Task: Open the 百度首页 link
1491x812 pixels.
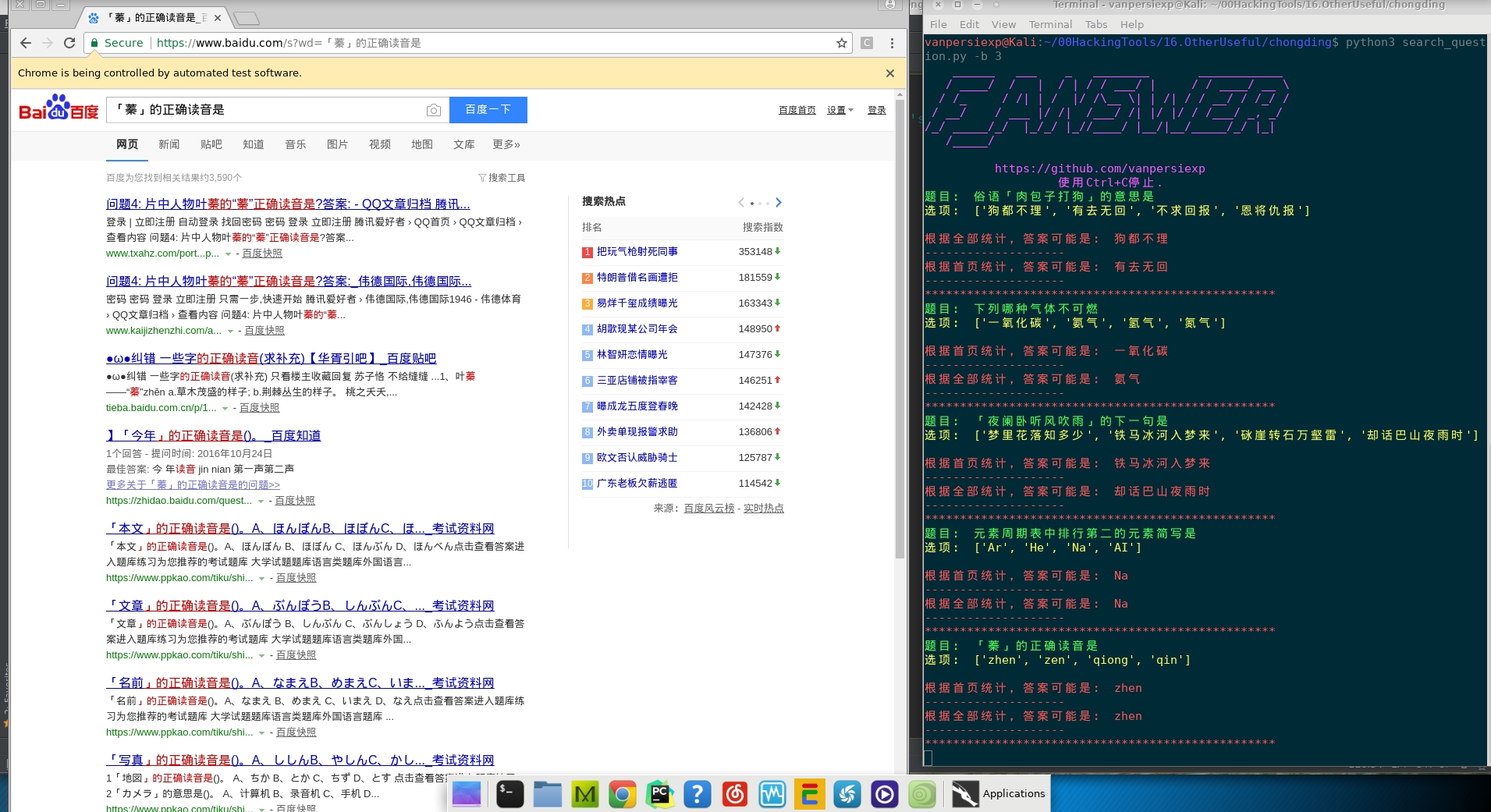Action: [797, 110]
